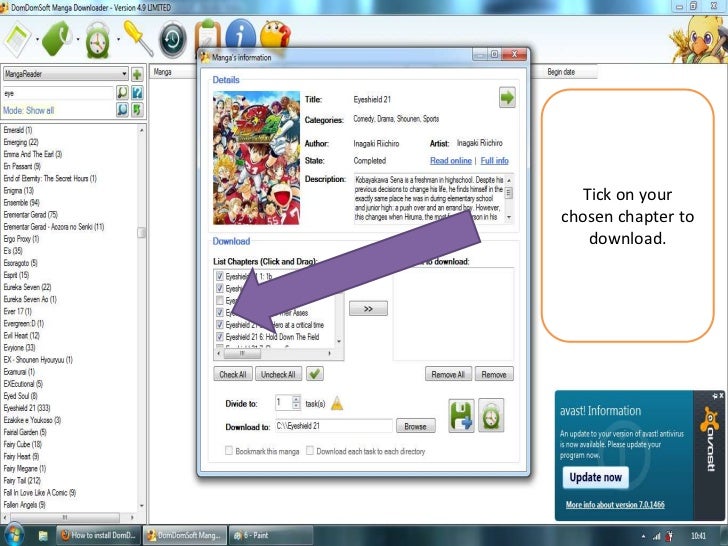Click the green arrow next to Title
Viewport: 728px width, 546px height.
pos(507,98)
